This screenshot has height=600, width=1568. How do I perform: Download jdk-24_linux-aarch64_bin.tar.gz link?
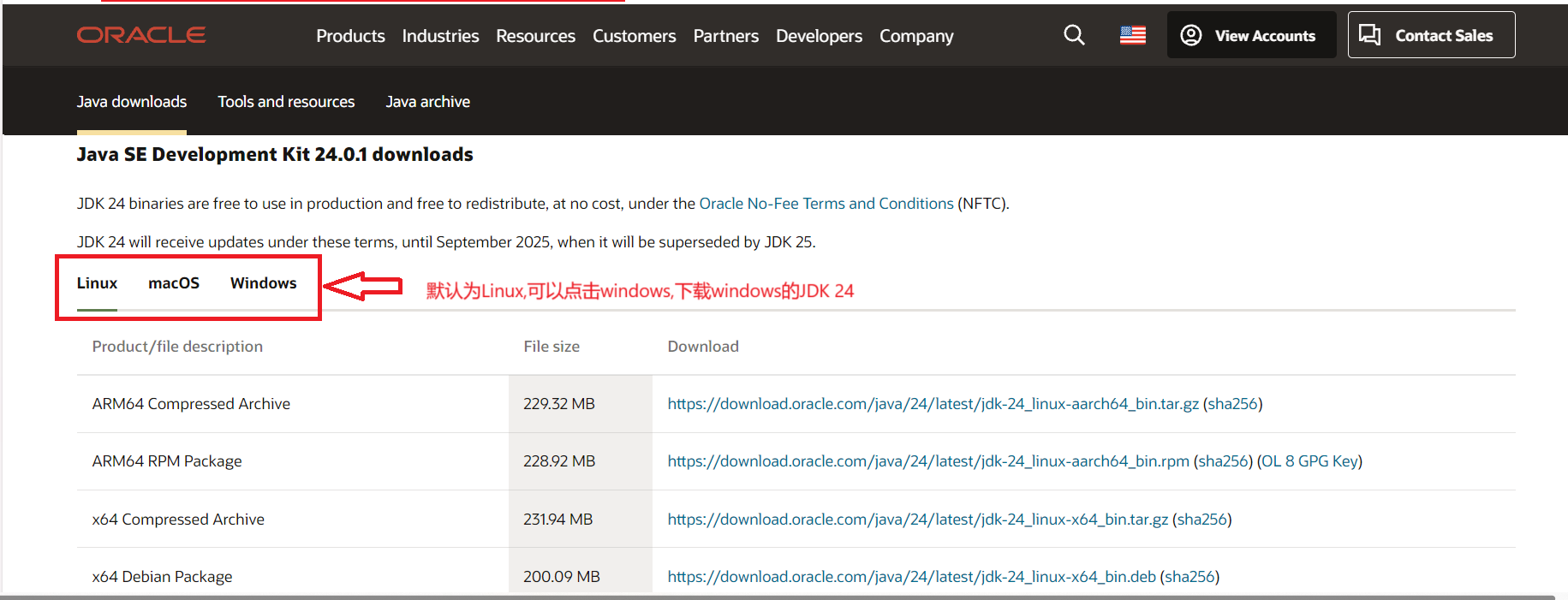[933, 404]
